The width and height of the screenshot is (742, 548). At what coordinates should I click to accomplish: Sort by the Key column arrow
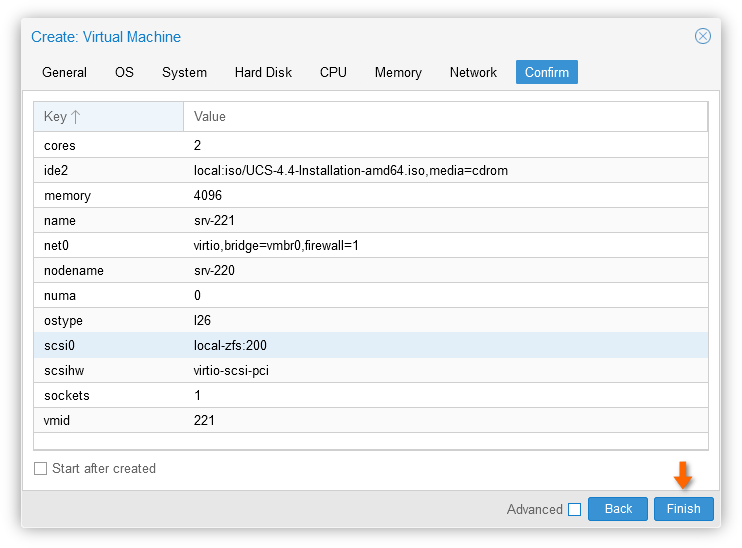76,116
